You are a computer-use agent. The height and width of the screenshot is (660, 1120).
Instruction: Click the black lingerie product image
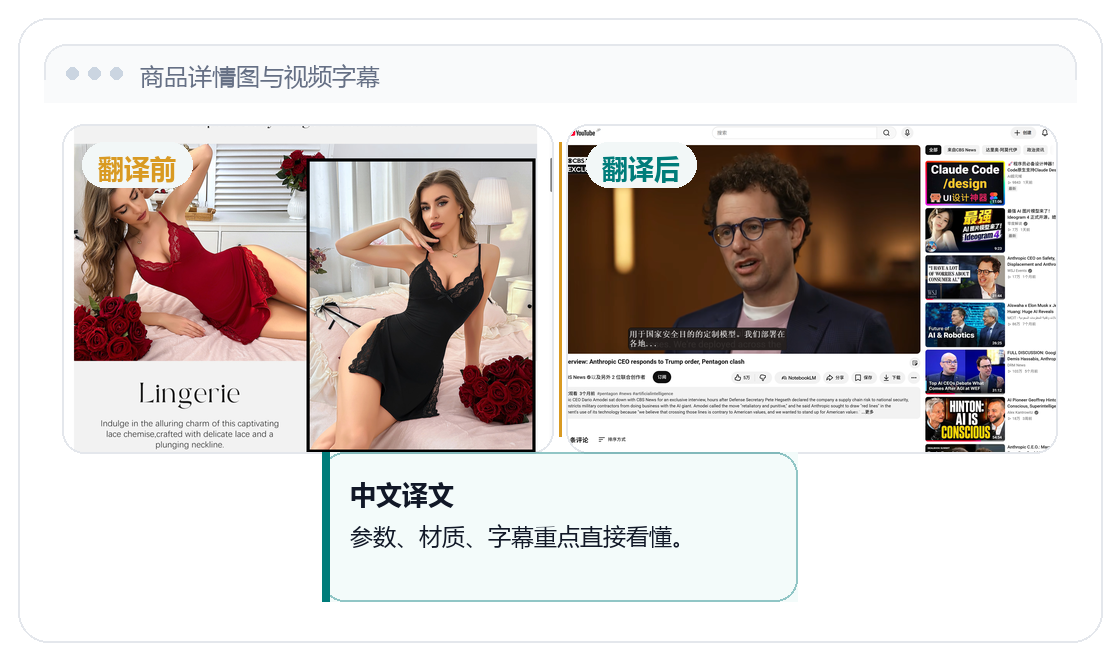pos(421,305)
